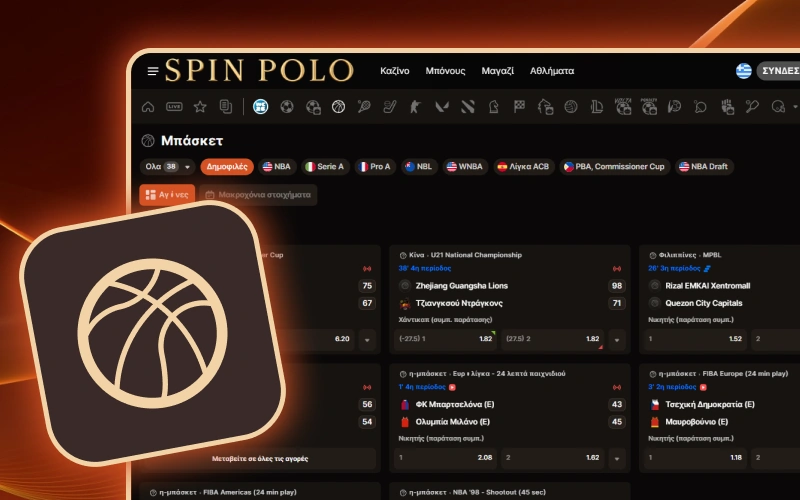Image resolution: width=800 pixels, height=500 pixels.
Task: Open Quezon City Capitals team name
Action: point(704,303)
